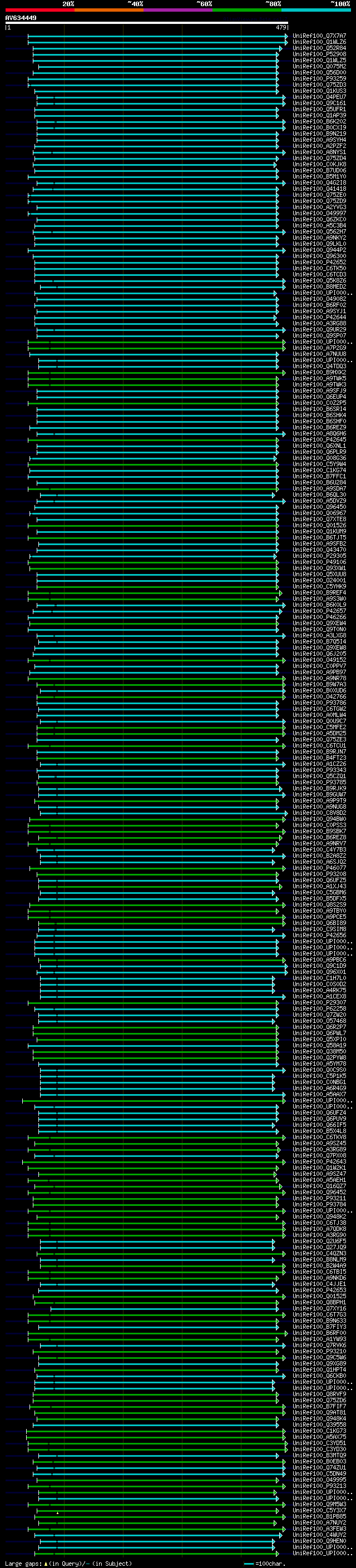
Task: Open hit UniRef100_P52908
Action: [x=319, y=54]
